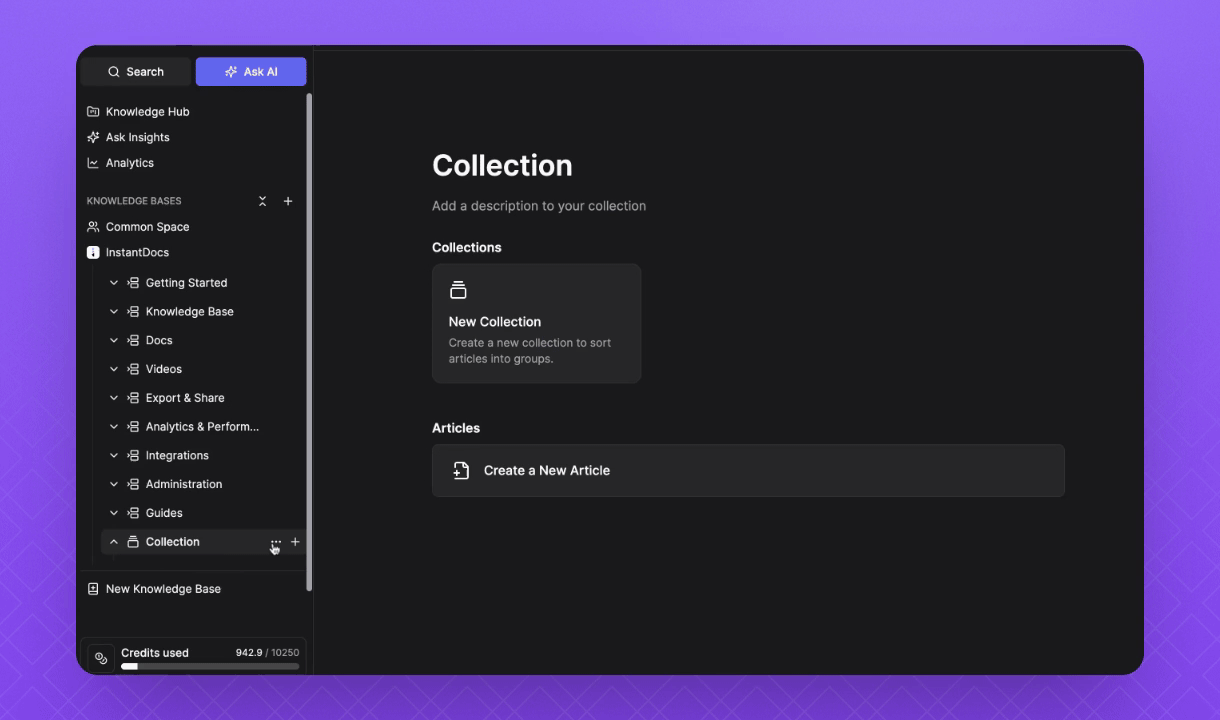Open the Search button
The image size is (1220, 720).
coord(135,72)
